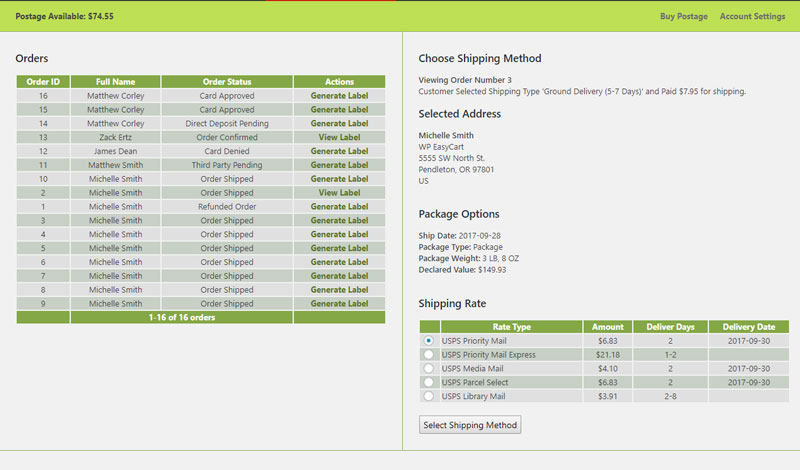Generate Label for order 9
Screen dimensions: 800x470
click(339, 303)
